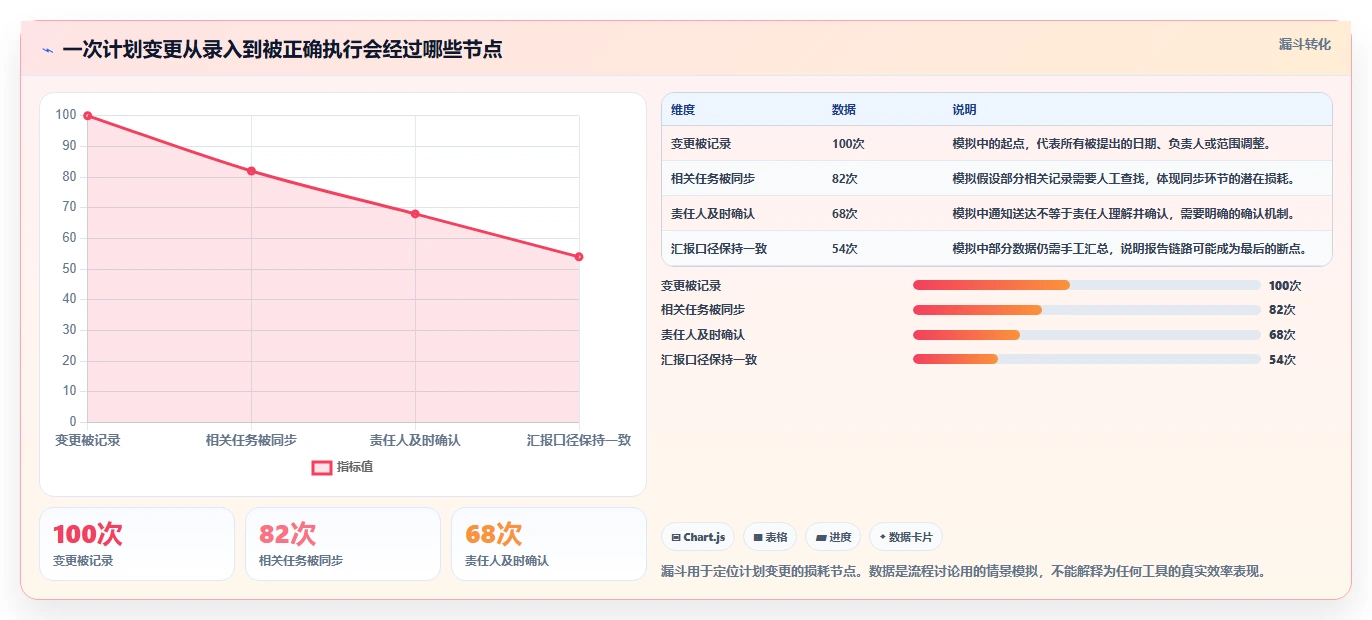Screen dimensions: 1372x620
Task: Click the 数据卡片 chip
Action: [x=906, y=537]
